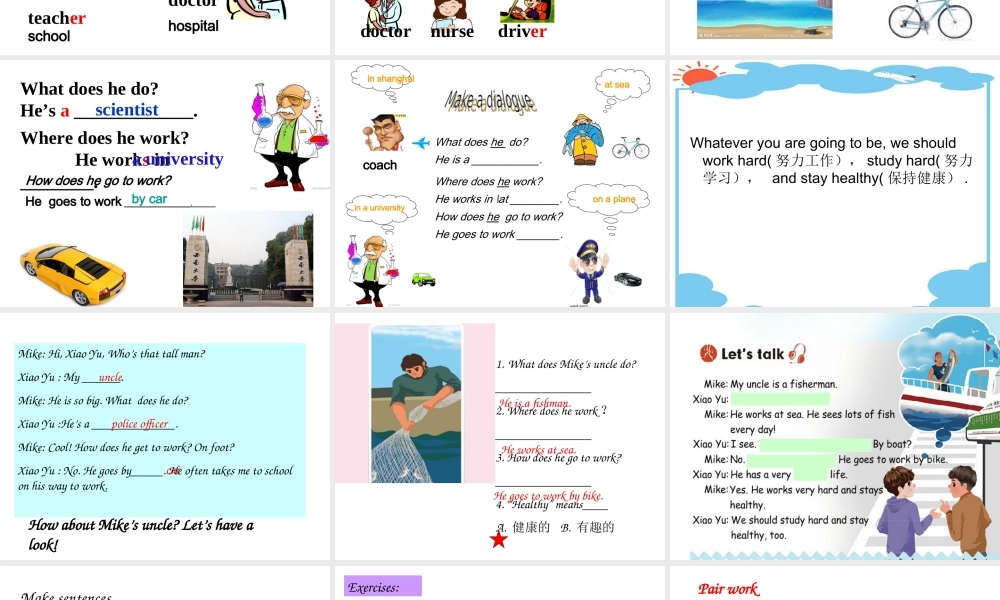Click the green blank before 'By boat?'
The width and height of the screenshot is (1000, 600).
click(815, 444)
